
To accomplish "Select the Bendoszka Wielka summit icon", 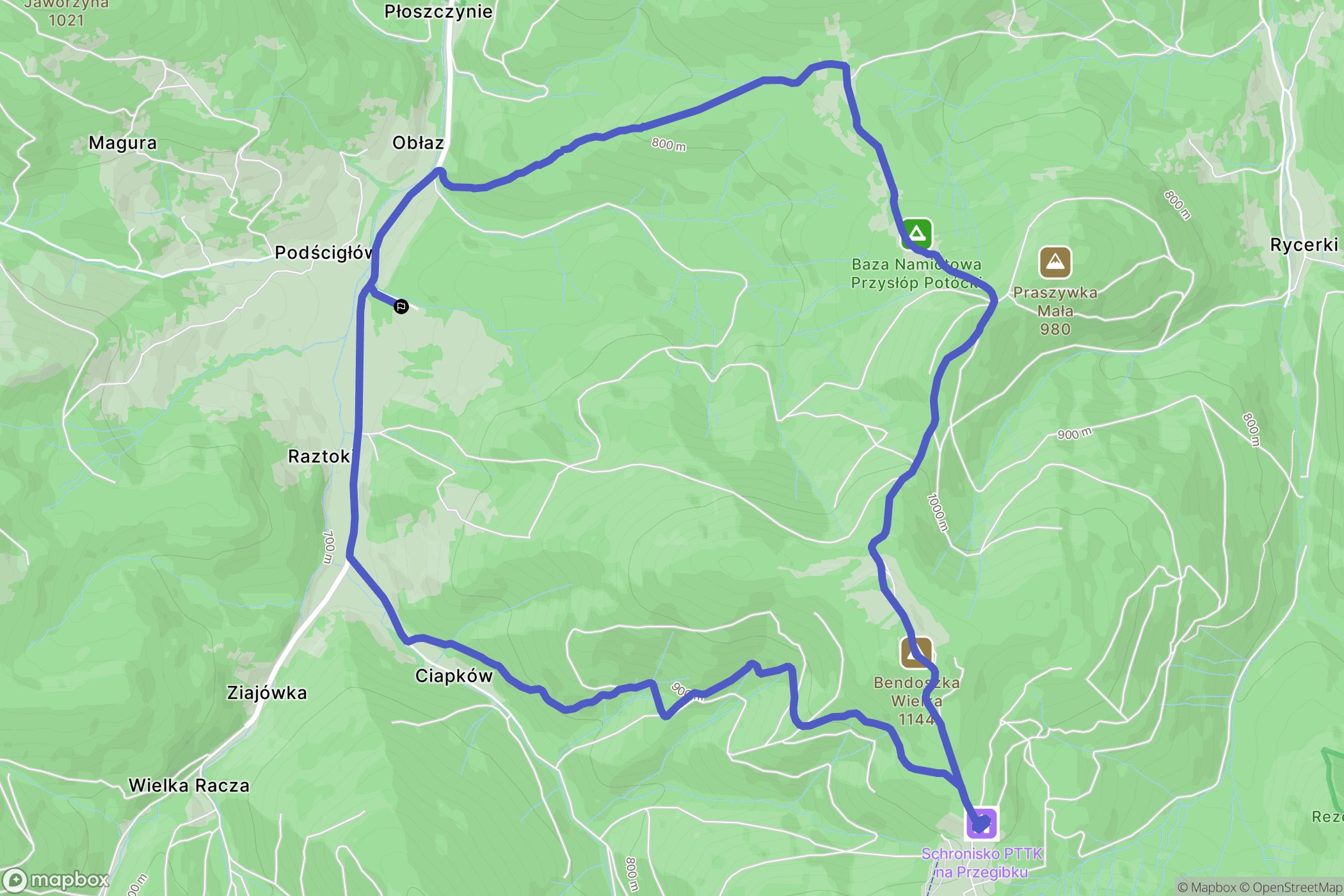I will click(916, 653).
